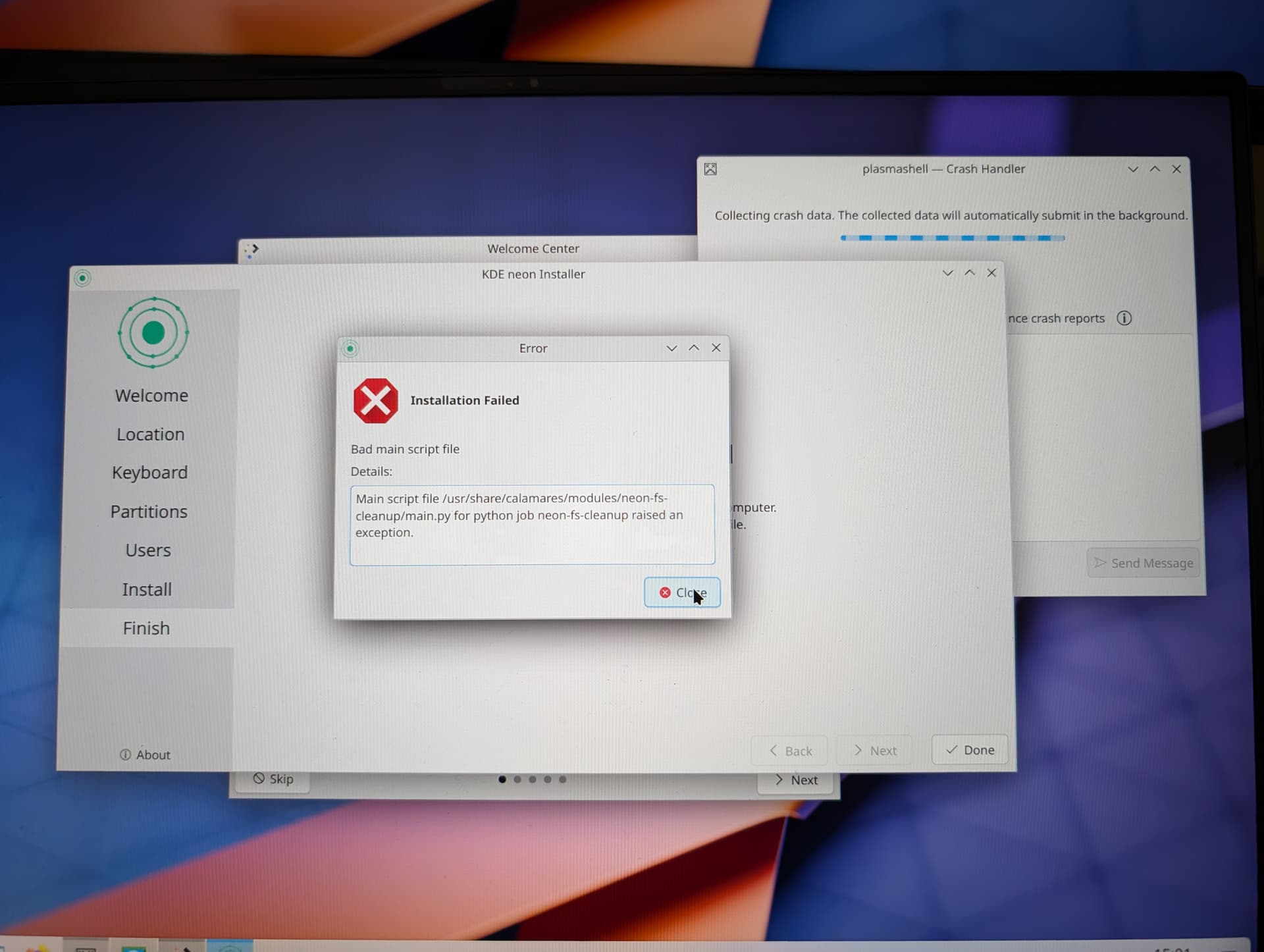Viewport: 1264px width, 952px height.
Task: Select the Partitions step in sidebar
Action: coord(149,512)
